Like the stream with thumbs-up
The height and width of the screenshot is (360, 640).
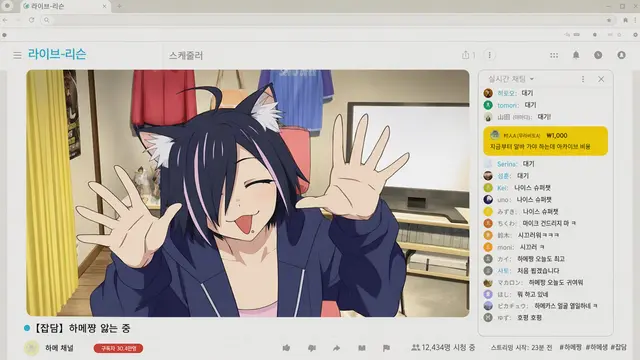coord(286,348)
